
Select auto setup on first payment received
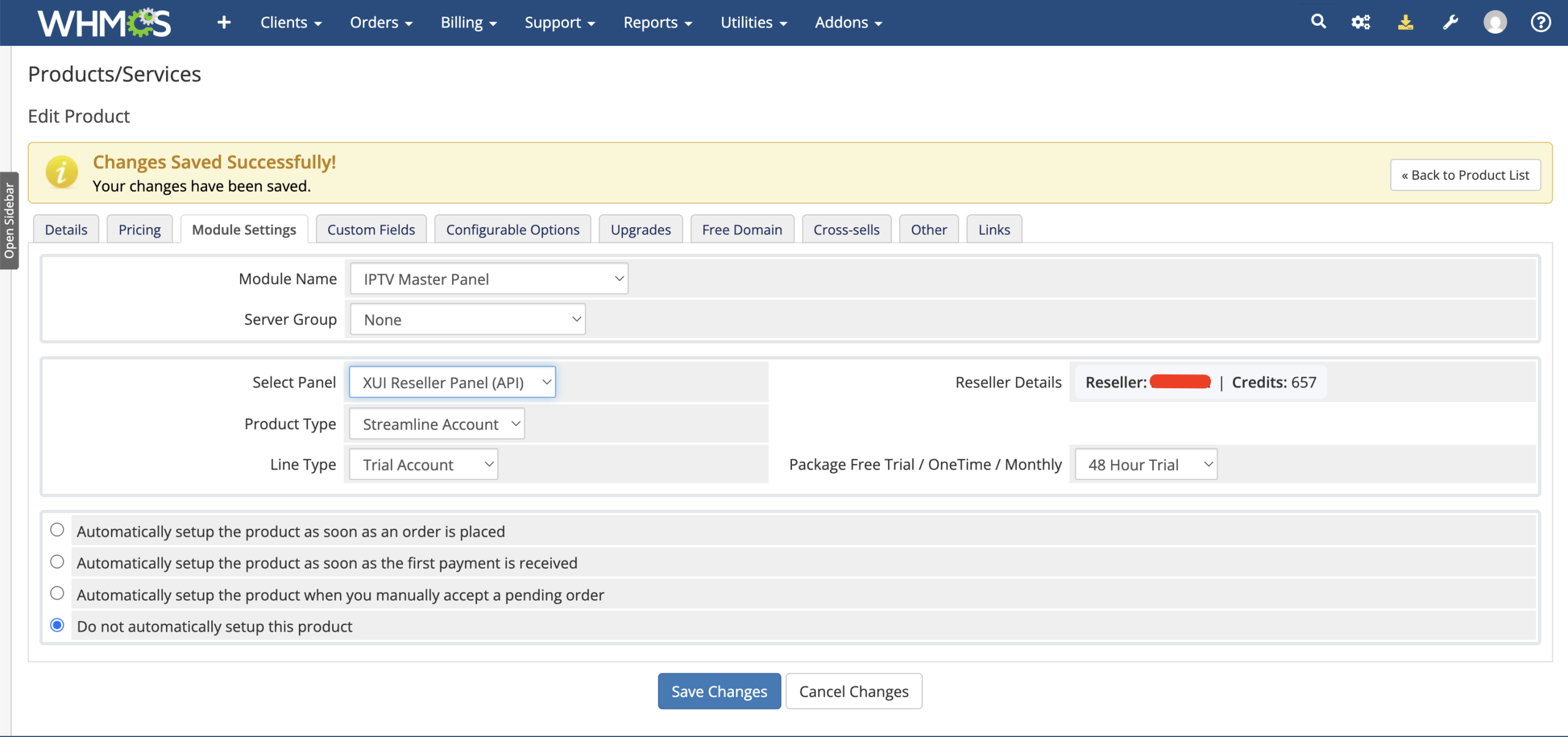[x=57, y=562]
